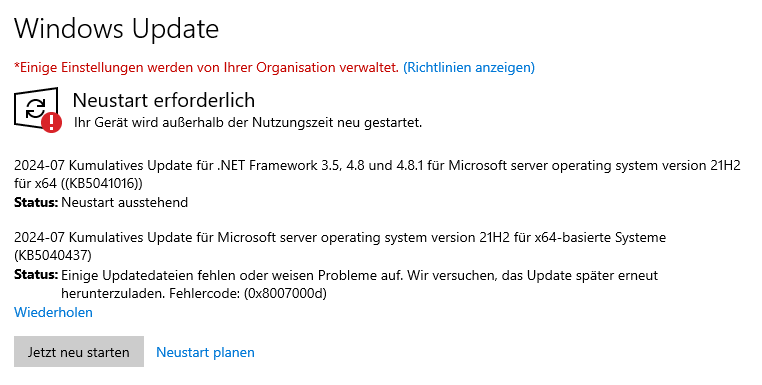Click the 'Neustart ausstehend' status value
The image size is (762, 385).
(x=124, y=202)
